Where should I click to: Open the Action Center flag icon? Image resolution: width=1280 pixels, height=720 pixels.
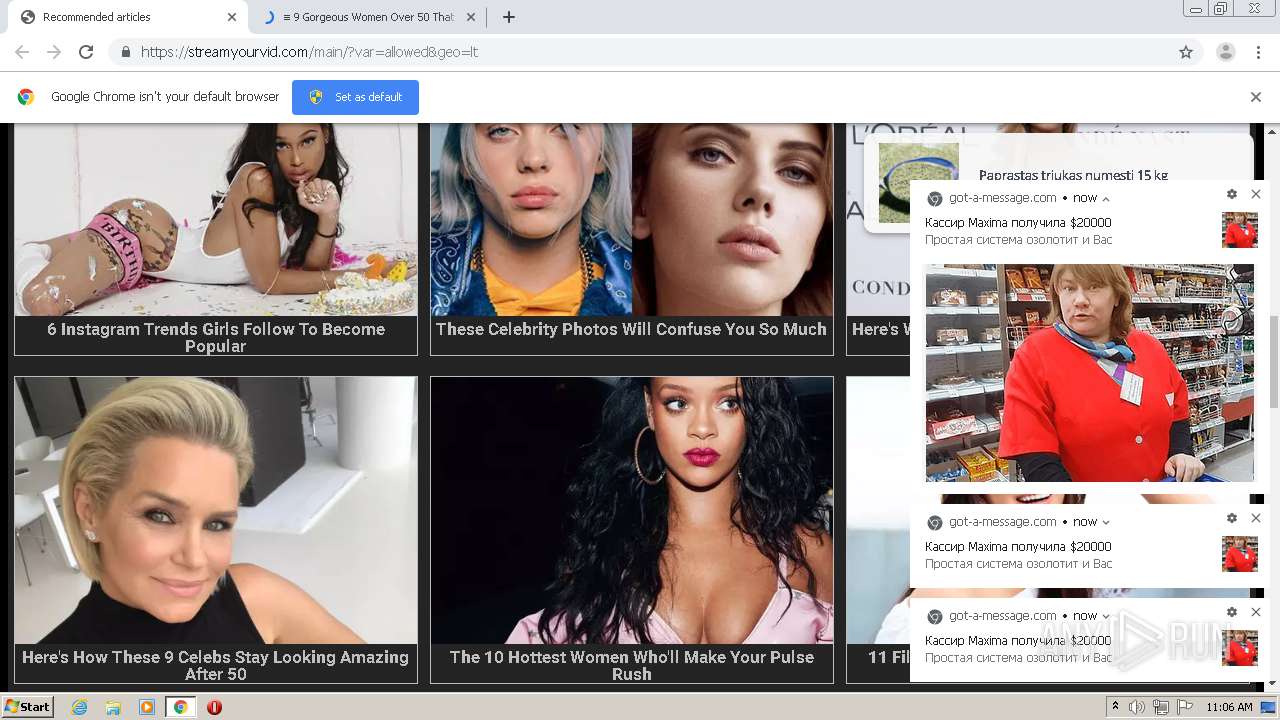point(1185,707)
